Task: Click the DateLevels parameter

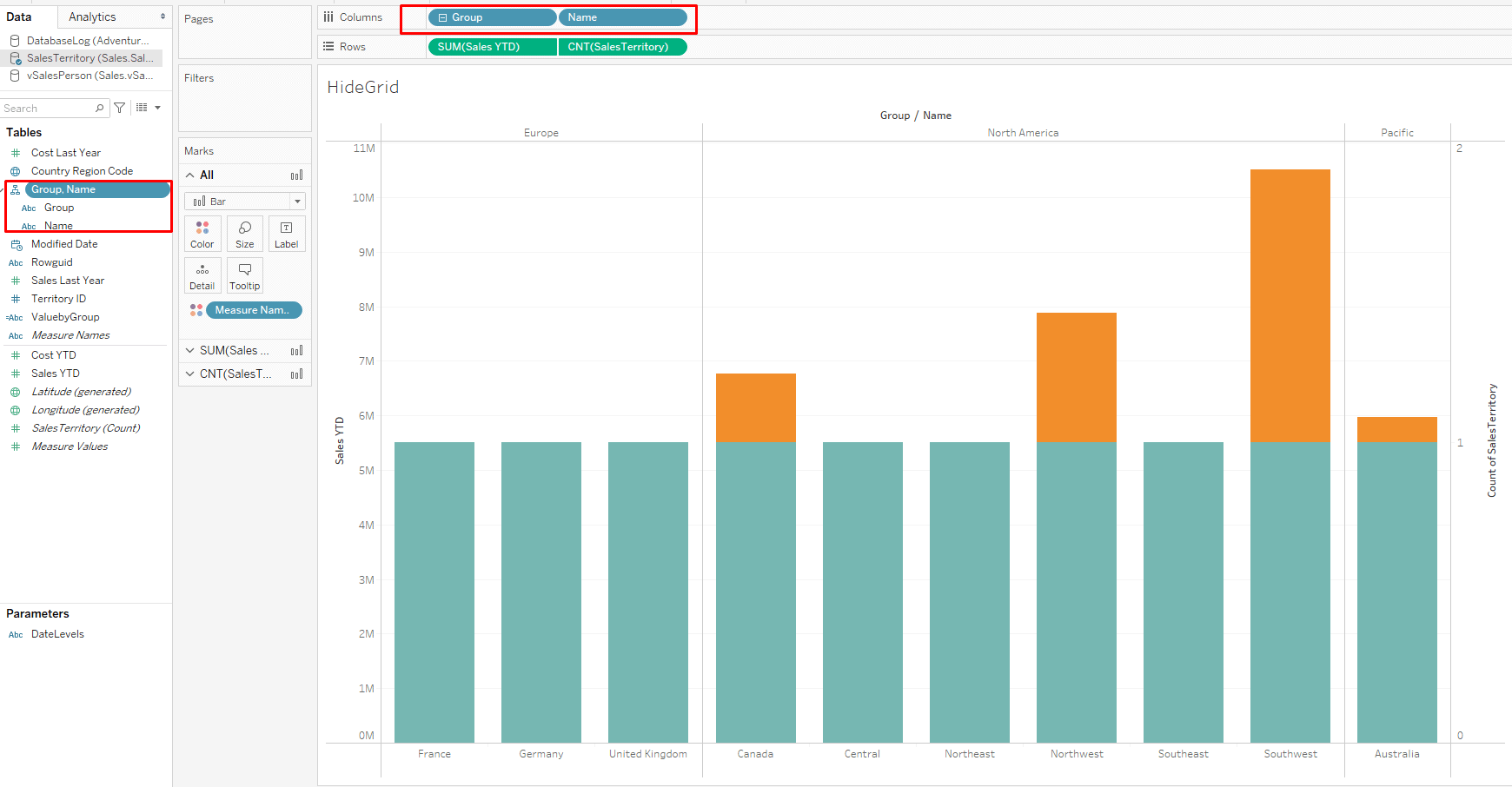Action: click(60, 633)
